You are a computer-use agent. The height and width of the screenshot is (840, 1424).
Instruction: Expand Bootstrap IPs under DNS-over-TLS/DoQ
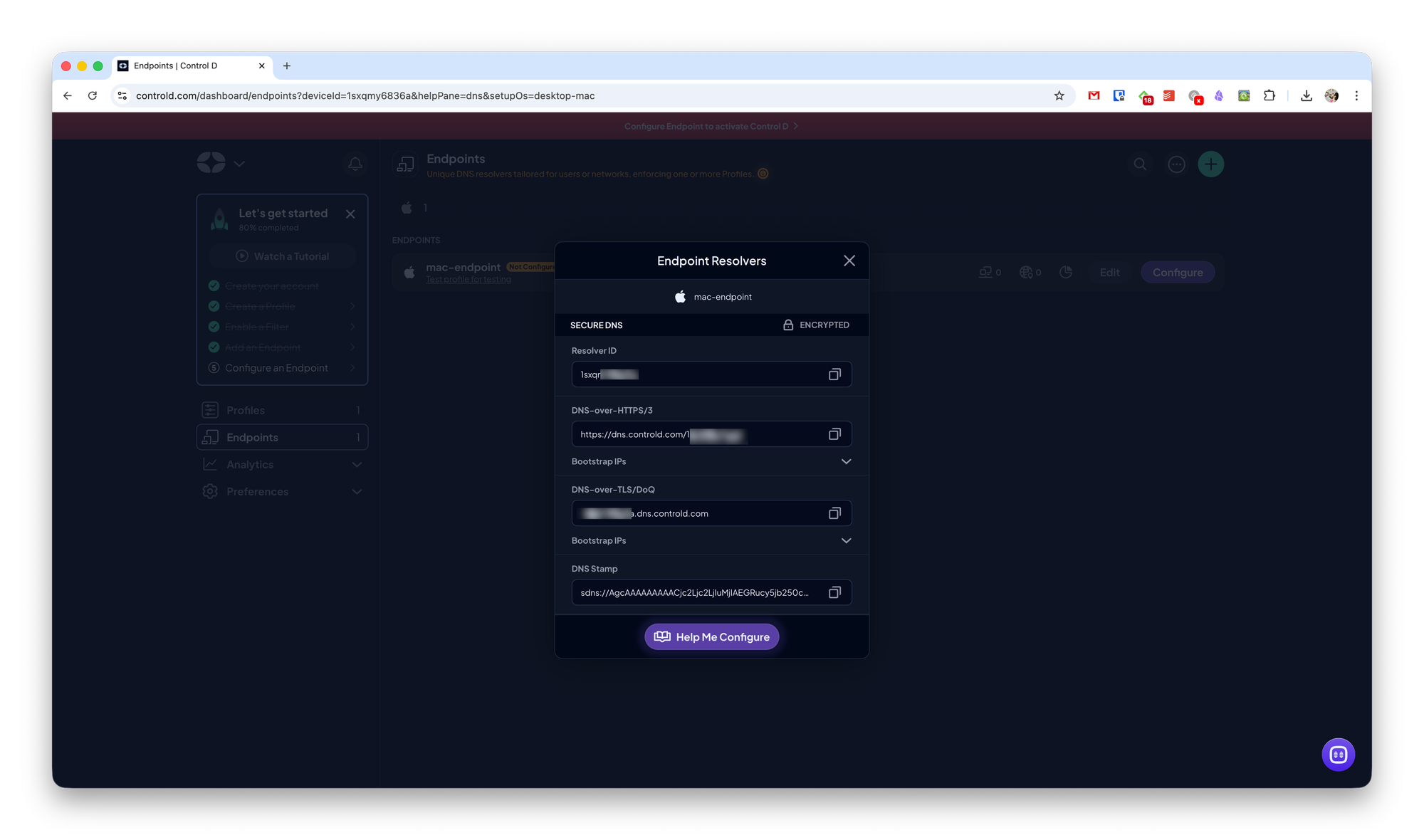[x=846, y=541]
